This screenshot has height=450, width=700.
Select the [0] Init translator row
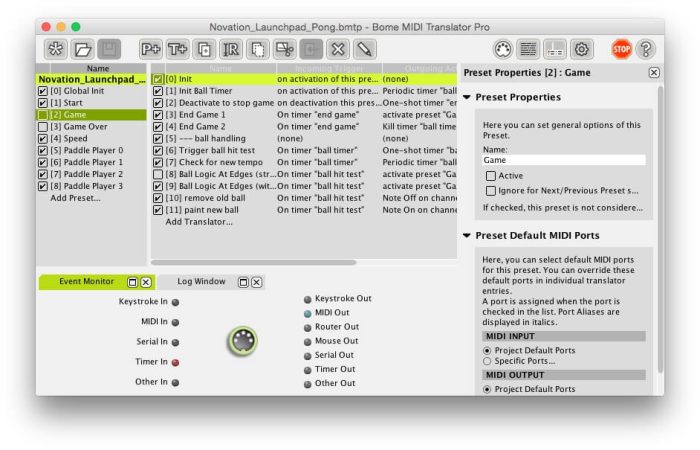click(x=304, y=79)
